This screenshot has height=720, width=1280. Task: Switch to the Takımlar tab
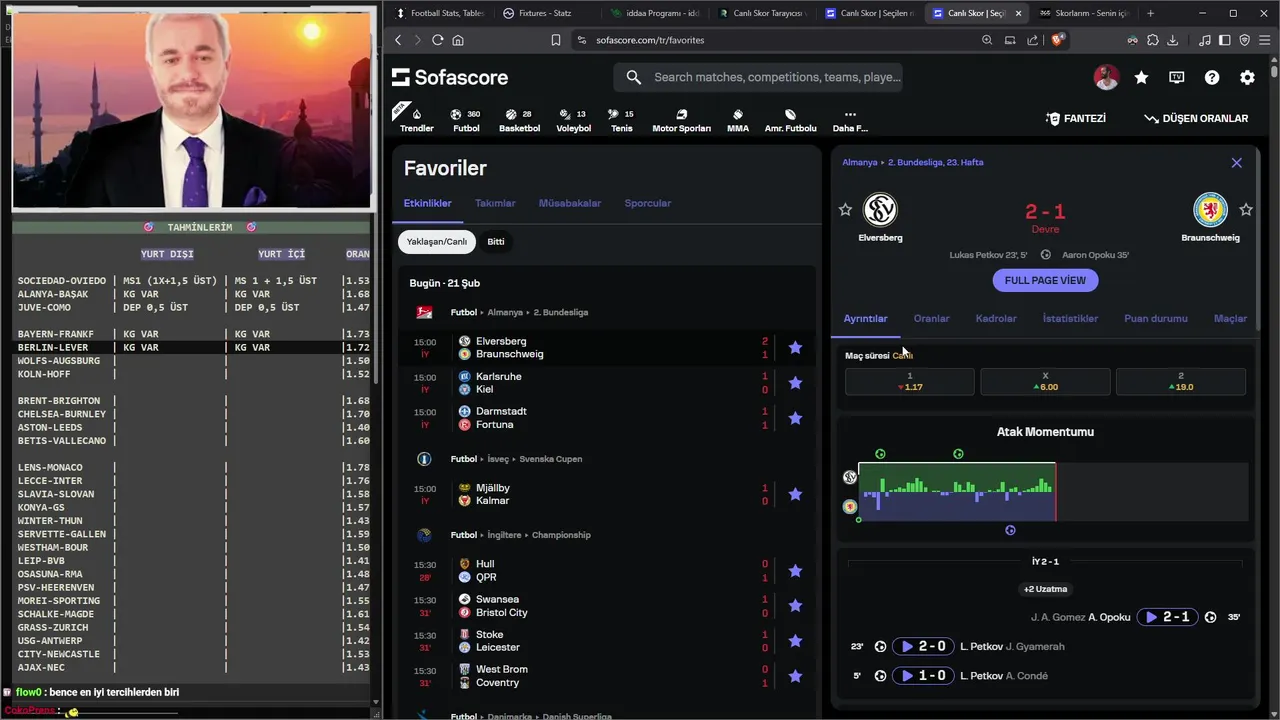pyautogui.click(x=495, y=203)
